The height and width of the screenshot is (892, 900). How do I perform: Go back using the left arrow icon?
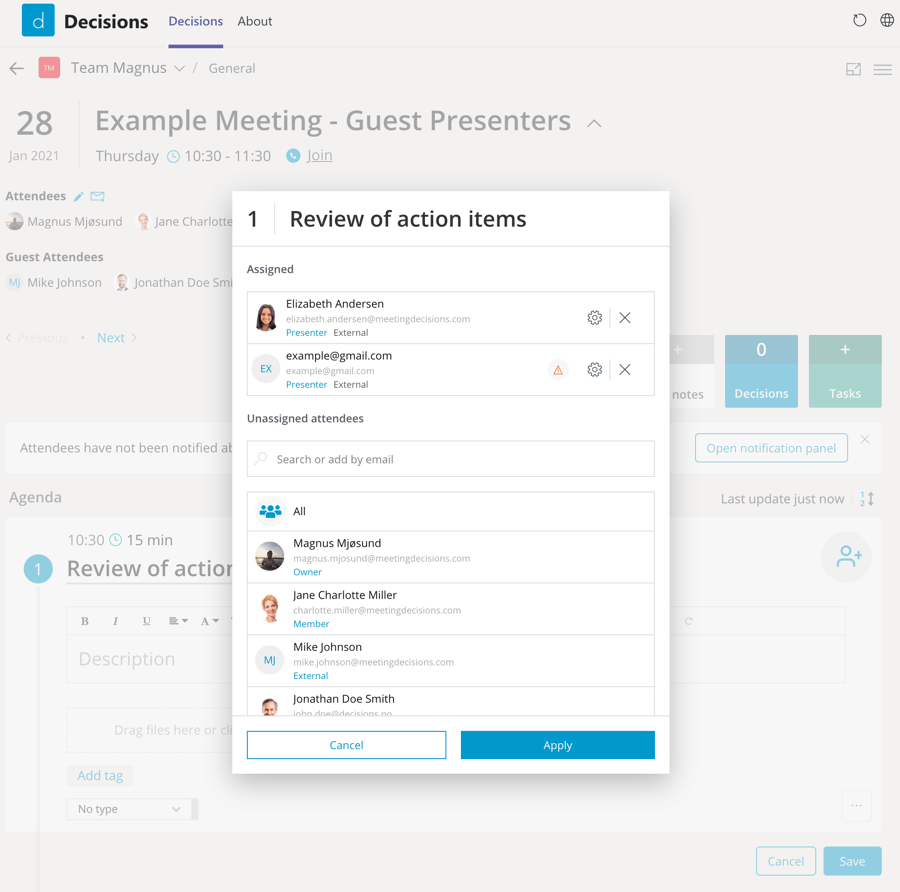(16, 68)
